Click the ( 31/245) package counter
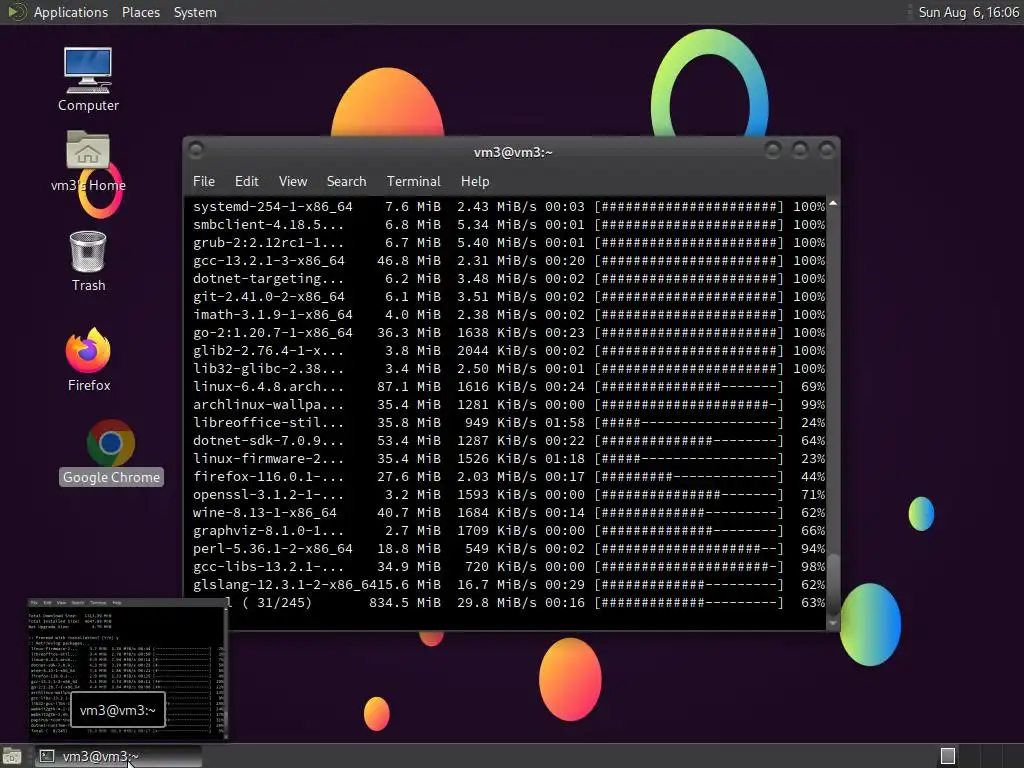The image size is (1024, 768). click(x=276, y=603)
